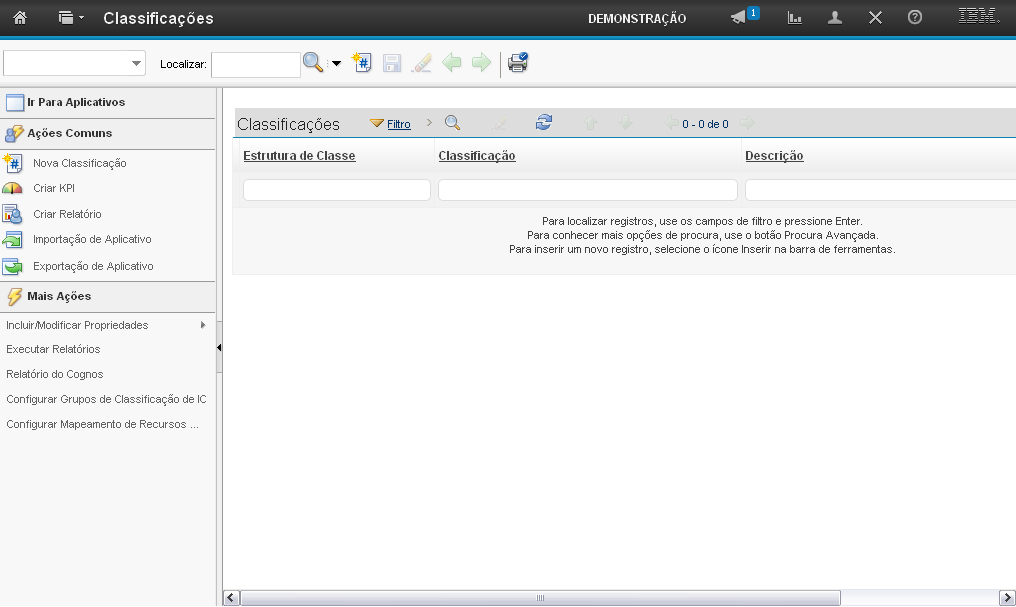Click the table search magnifier icon
1016x607 pixels.
[452, 123]
